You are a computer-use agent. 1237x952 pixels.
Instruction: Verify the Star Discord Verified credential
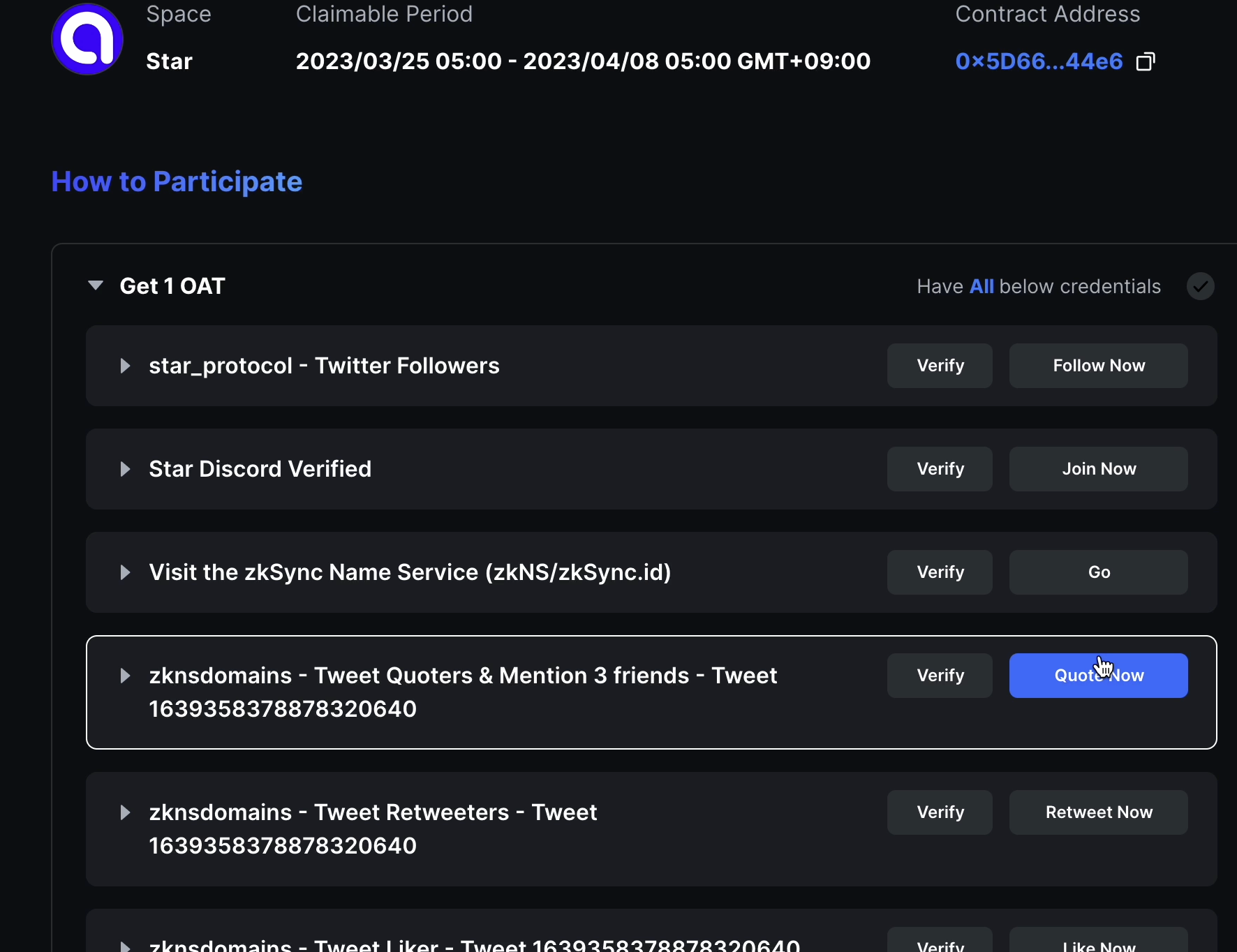940,469
